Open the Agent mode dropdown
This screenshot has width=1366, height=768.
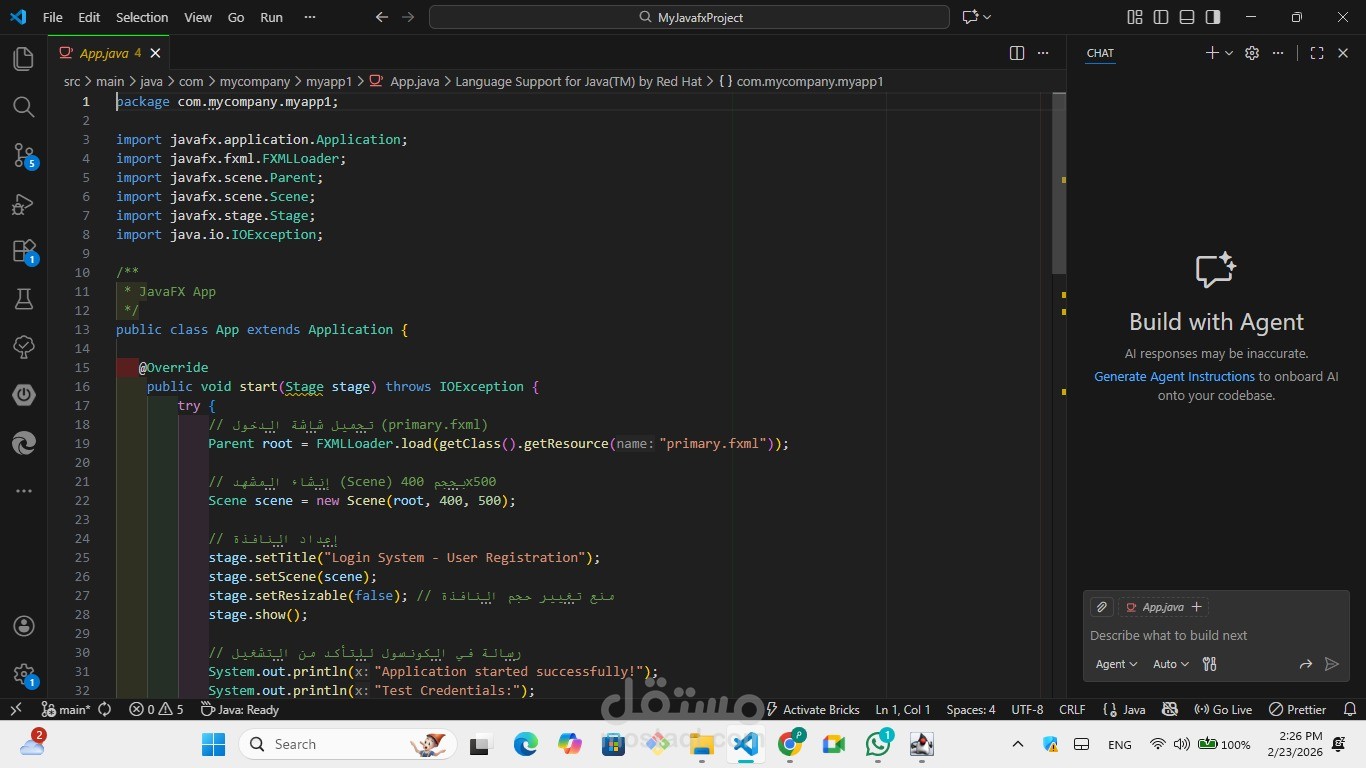pos(1116,664)
